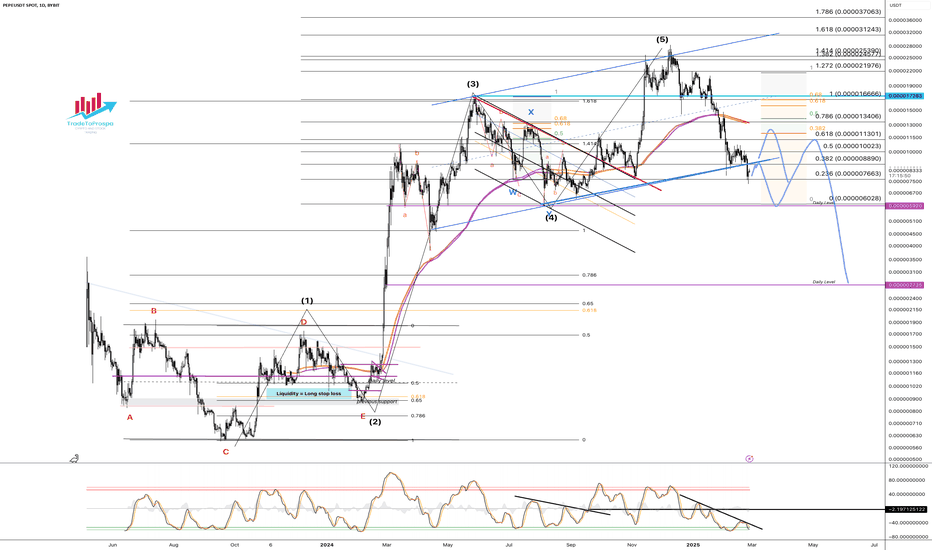932x550 pixels.
Task: Select the red E wave label
Action: tap(363, 416)
